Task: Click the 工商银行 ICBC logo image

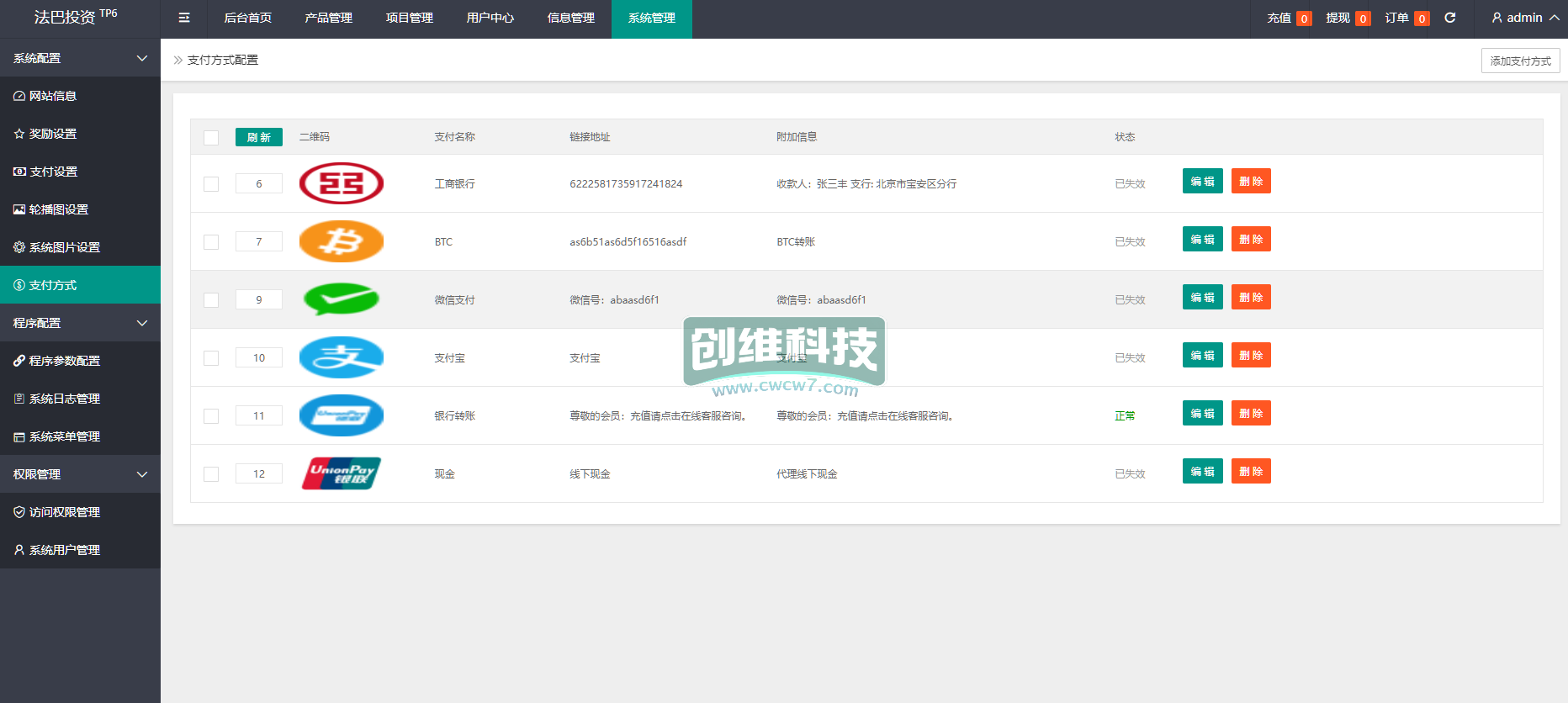Action: (342, 183)
